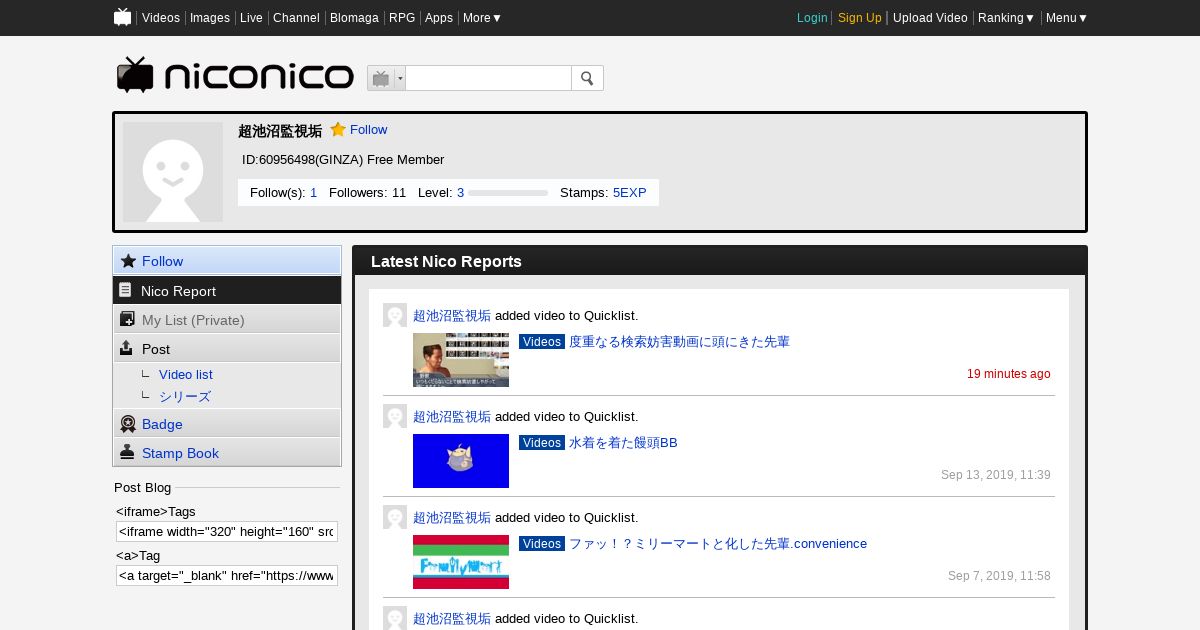Click star icon in Follow sidebar item
The width and height of the screenshot is (1200, 630).
(128, 261)
